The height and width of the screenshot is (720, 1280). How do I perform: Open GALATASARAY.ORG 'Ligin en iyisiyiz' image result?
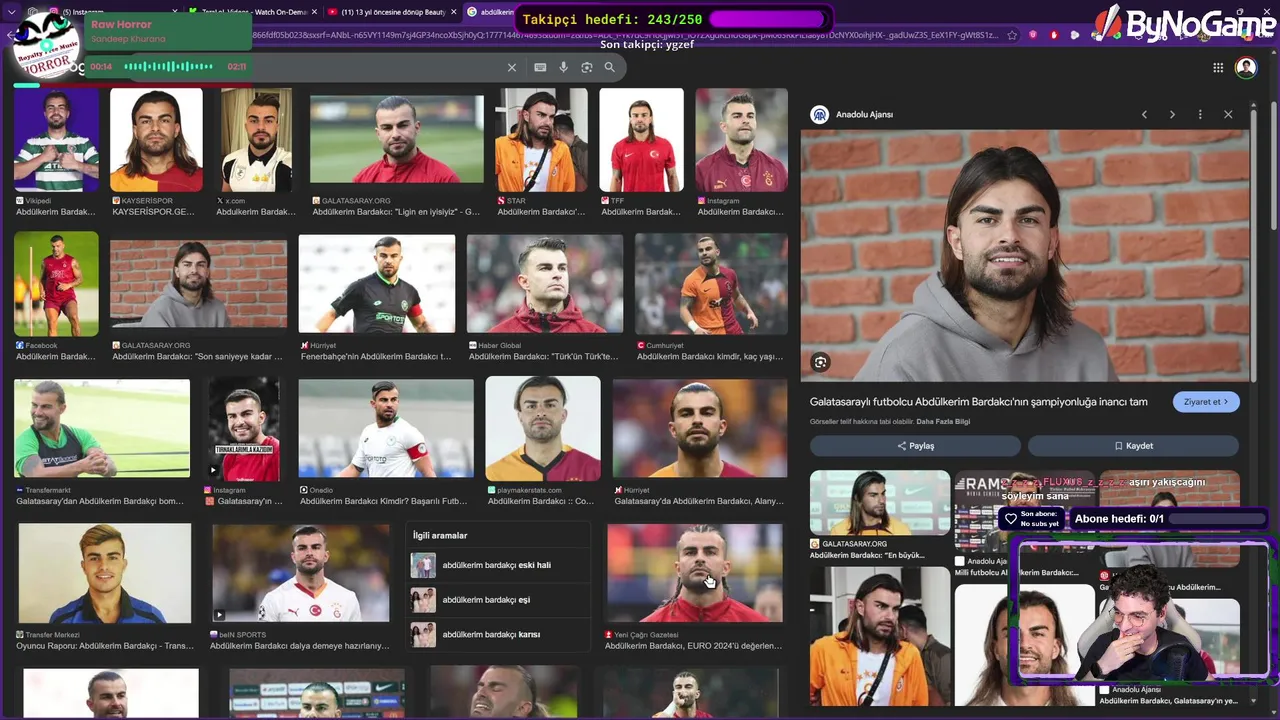397,140
